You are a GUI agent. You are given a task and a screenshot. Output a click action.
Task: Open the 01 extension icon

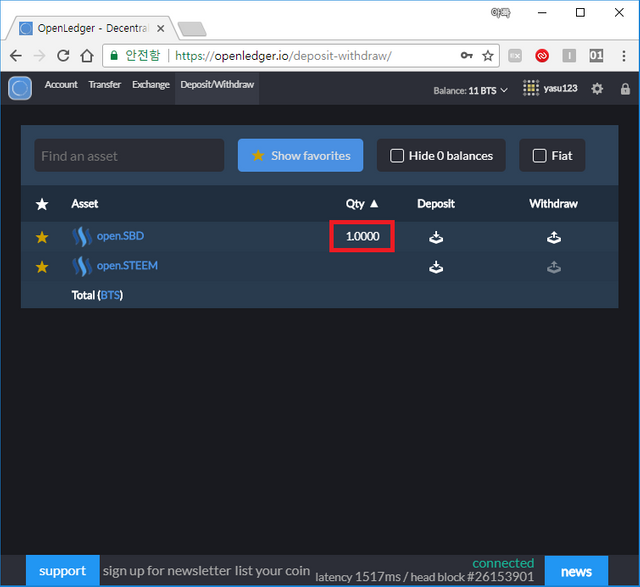pyautogui.click(x=596, y=56)
